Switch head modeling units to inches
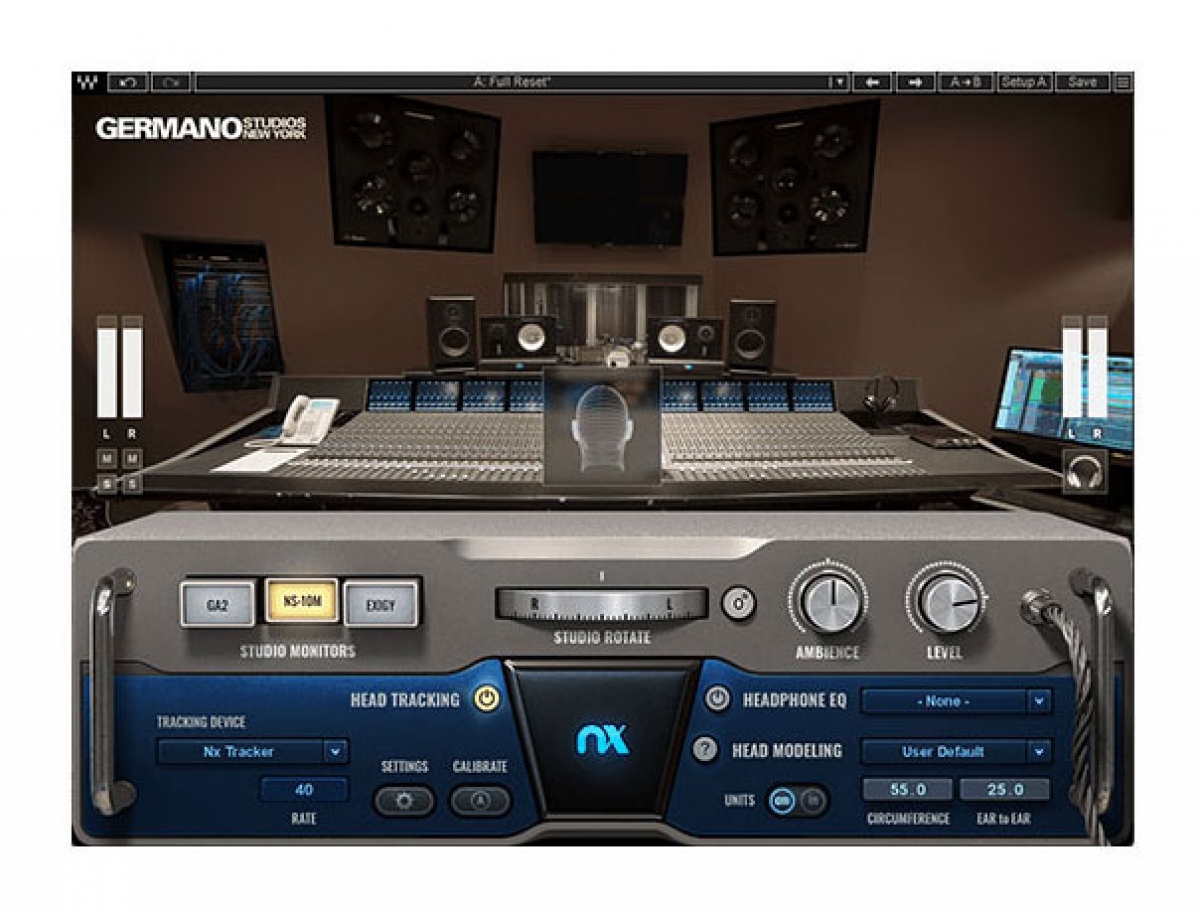Viewport: 1200px width, 914px height. (813, 800)
